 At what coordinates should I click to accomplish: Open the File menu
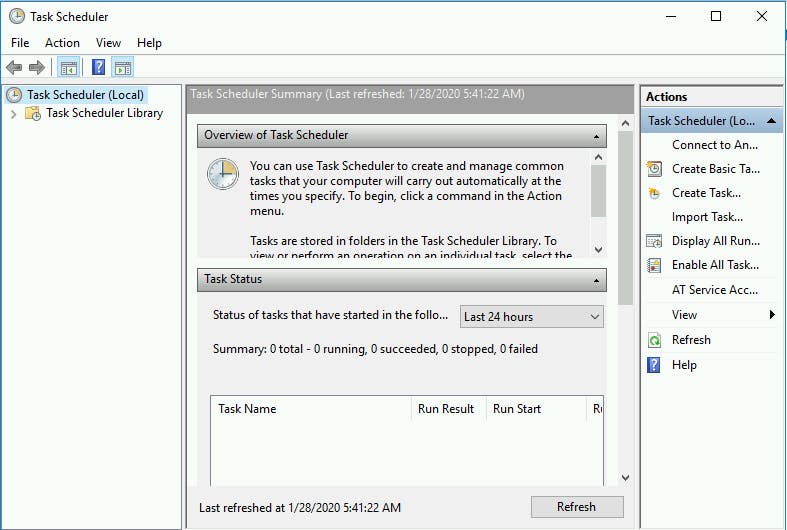tap(20, 43)
